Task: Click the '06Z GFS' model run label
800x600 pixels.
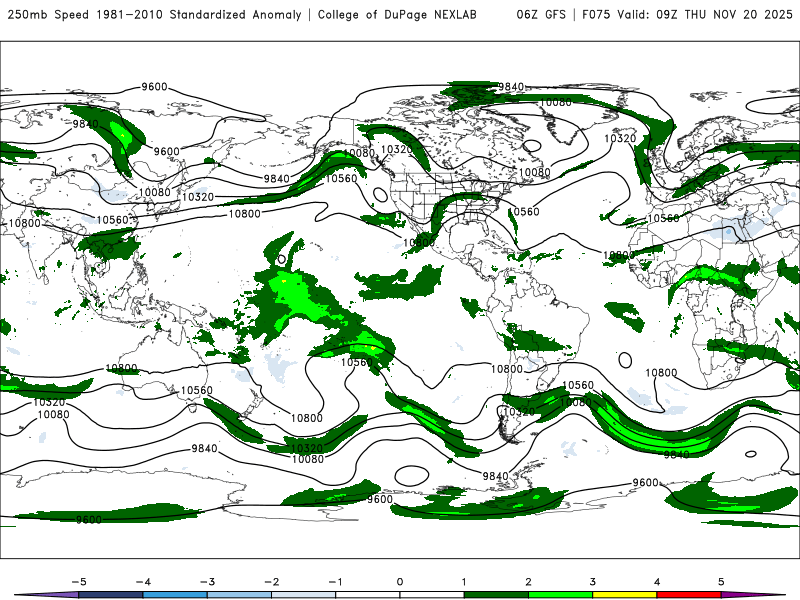Action: 541,14
